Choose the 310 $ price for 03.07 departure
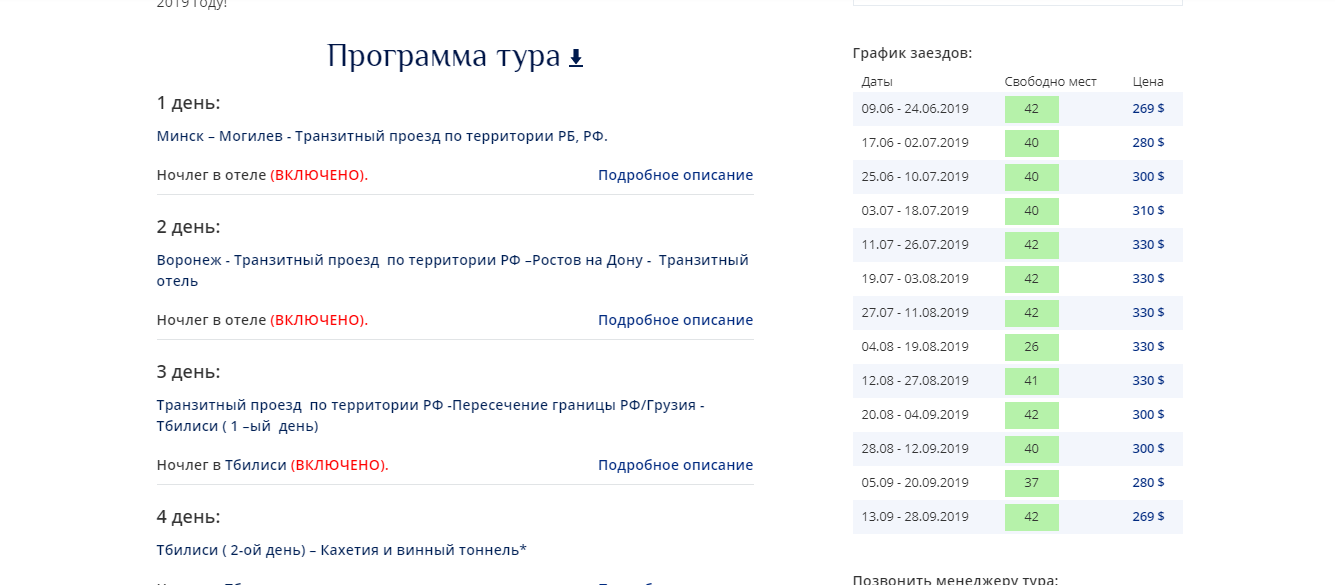The width and height of the screenshot is (1335, 585). [x=1148, y=211]
